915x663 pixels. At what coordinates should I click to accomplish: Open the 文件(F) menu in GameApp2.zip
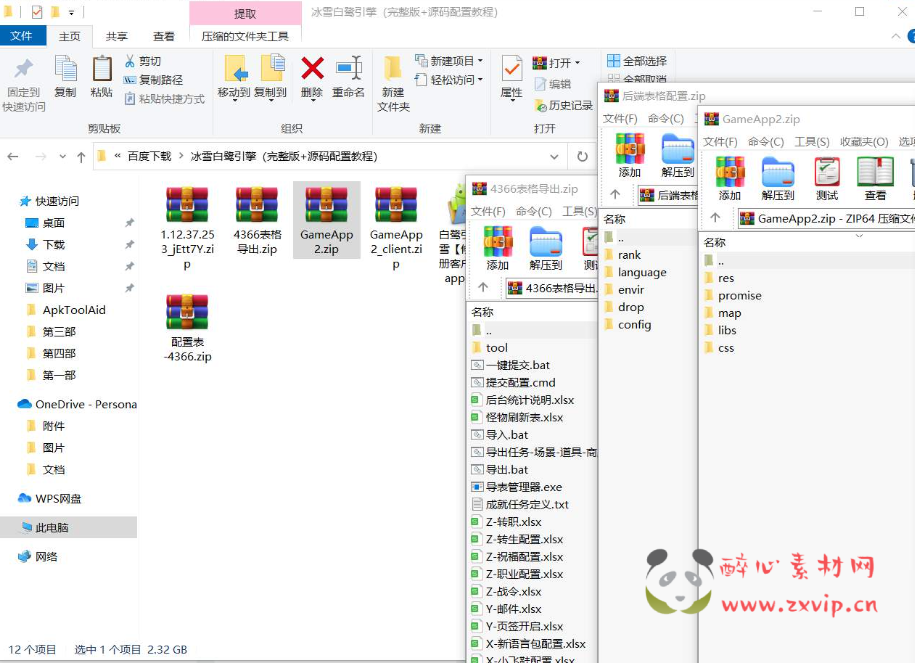716,140
